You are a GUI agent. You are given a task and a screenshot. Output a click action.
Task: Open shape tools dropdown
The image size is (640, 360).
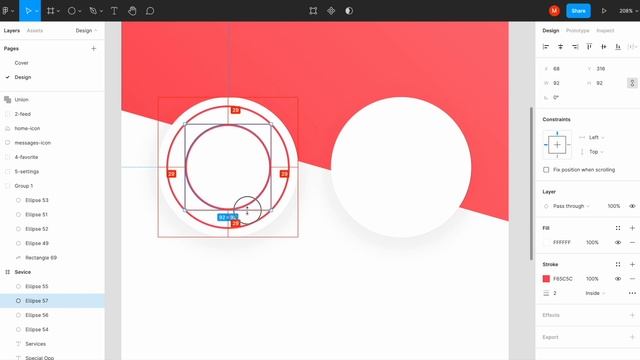click(x=80, y=11)
